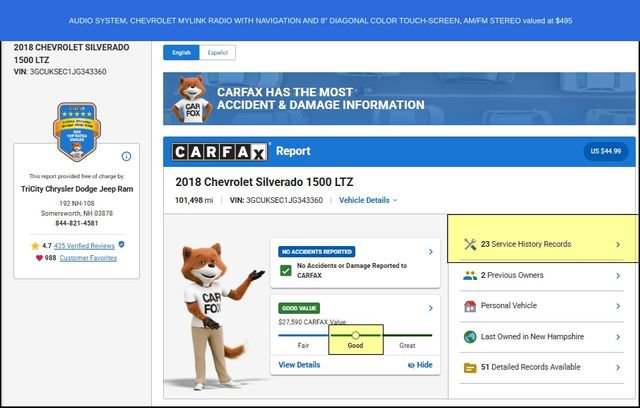
Task: Hide the CARFAX value card
Action: click(x=420, y=365)
